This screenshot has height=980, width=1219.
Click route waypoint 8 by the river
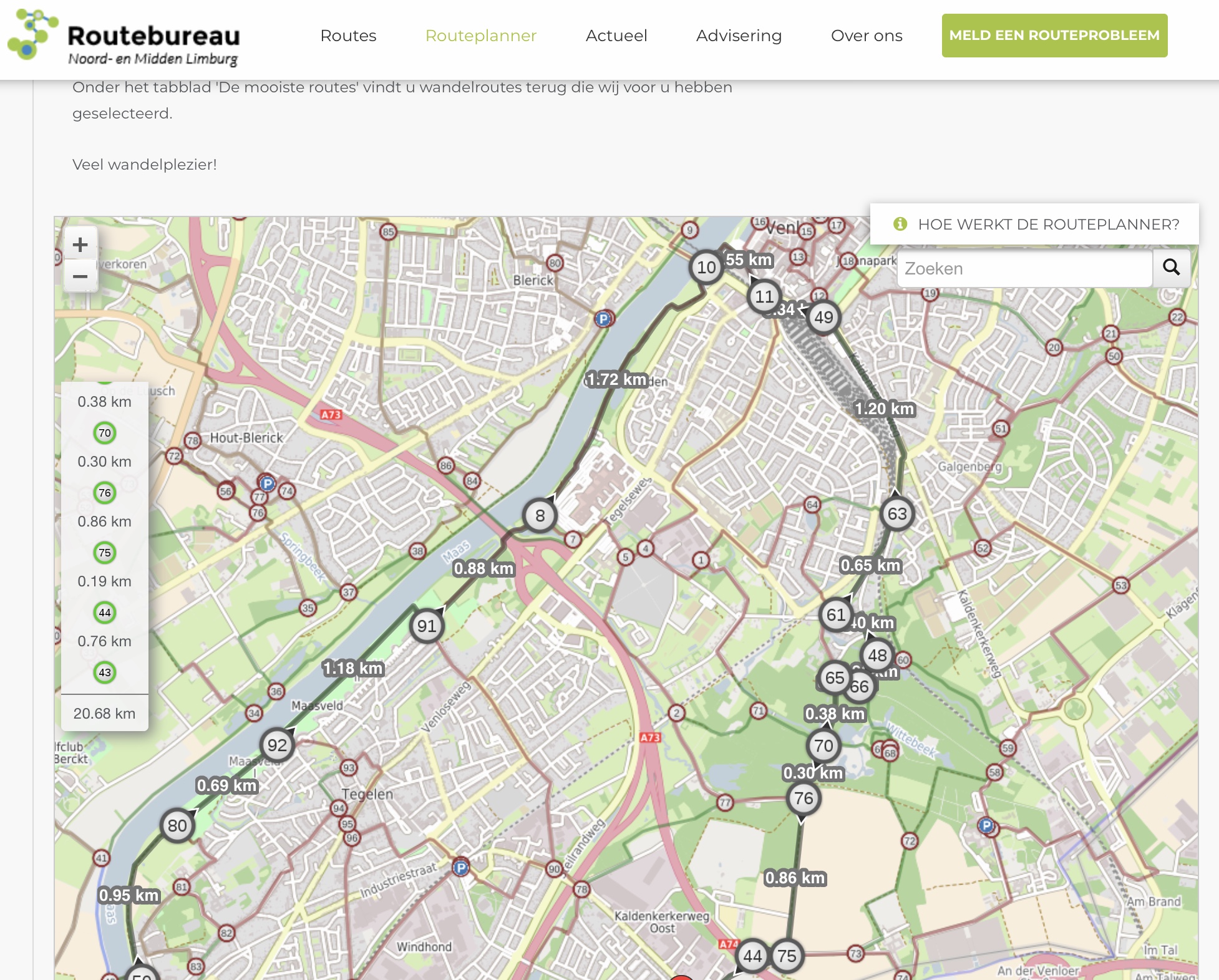coord(540,516)
